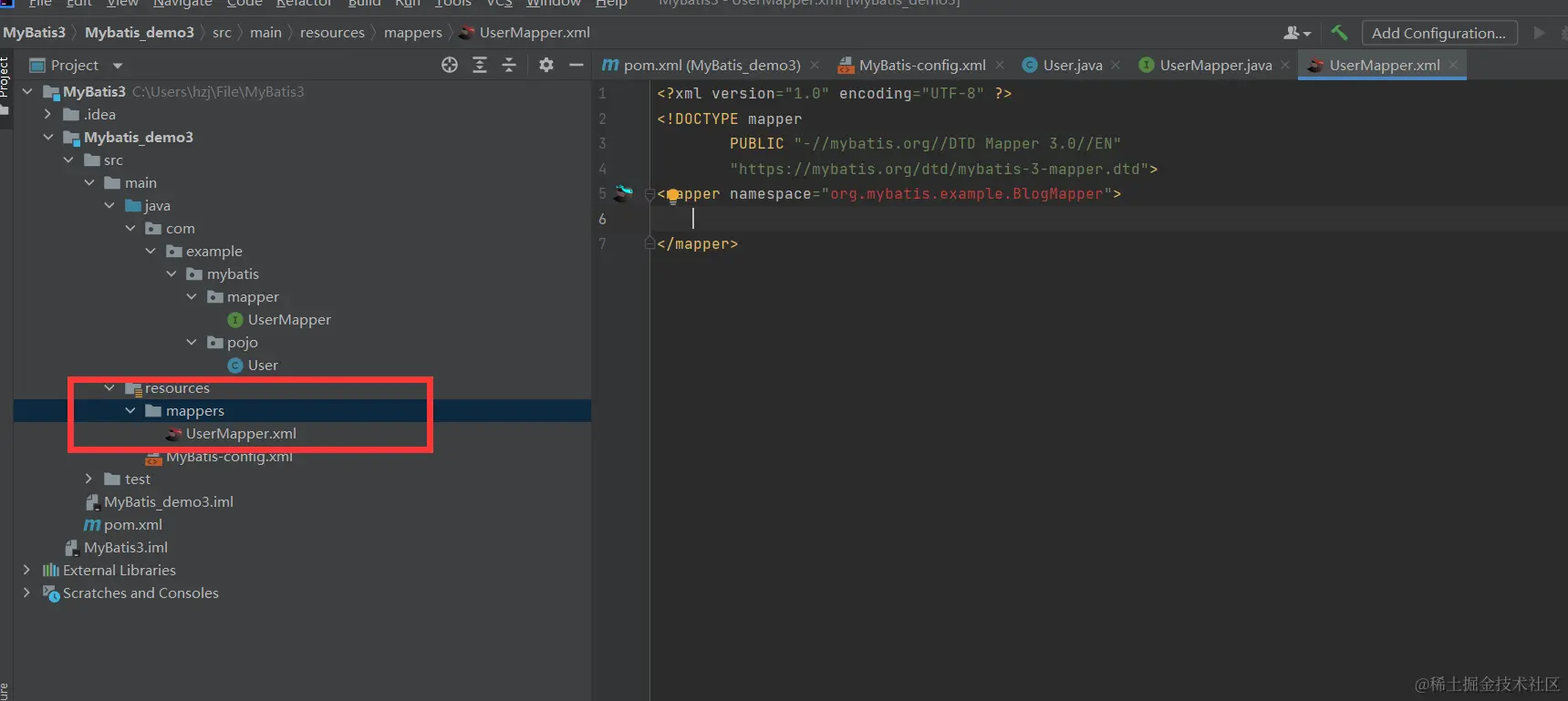Expand the .idea folder

tap(47, 114)
